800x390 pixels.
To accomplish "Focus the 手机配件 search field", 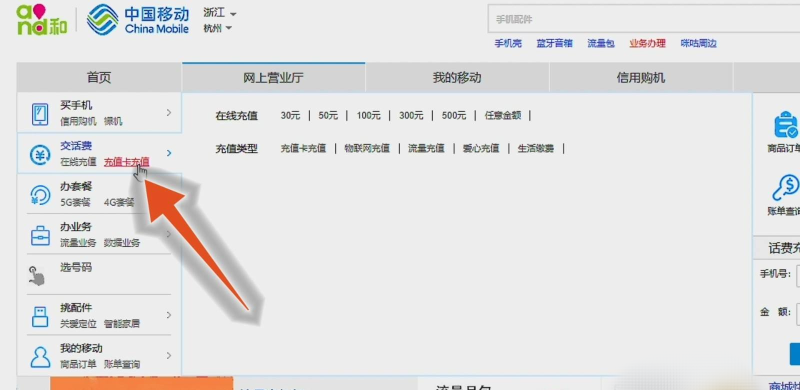I will (644, 19).
